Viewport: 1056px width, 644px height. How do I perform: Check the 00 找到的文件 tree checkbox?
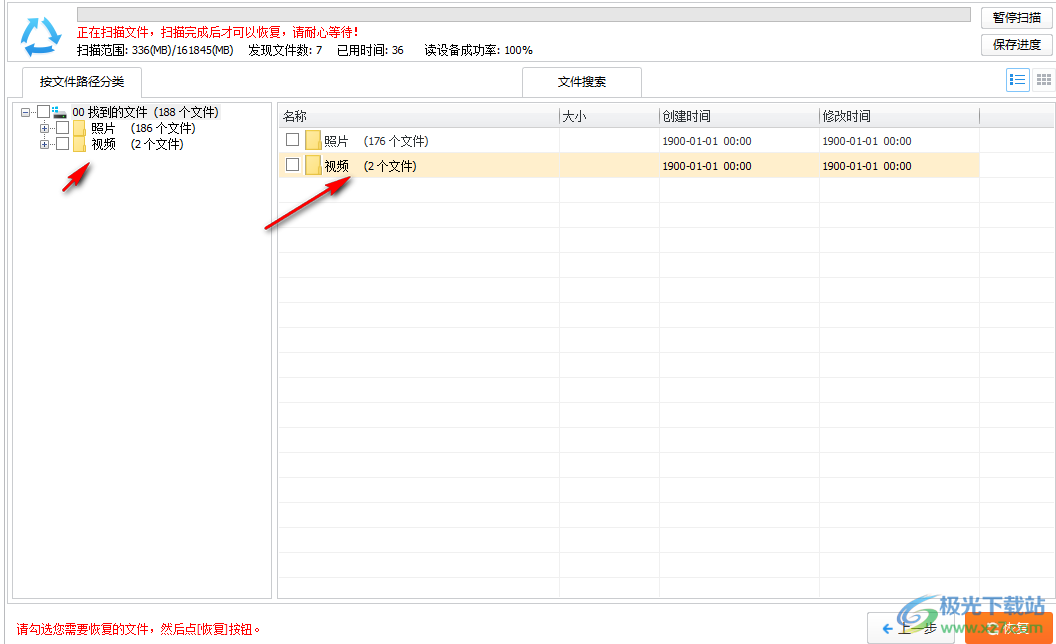pyautogui.click(x=42, y=111)
